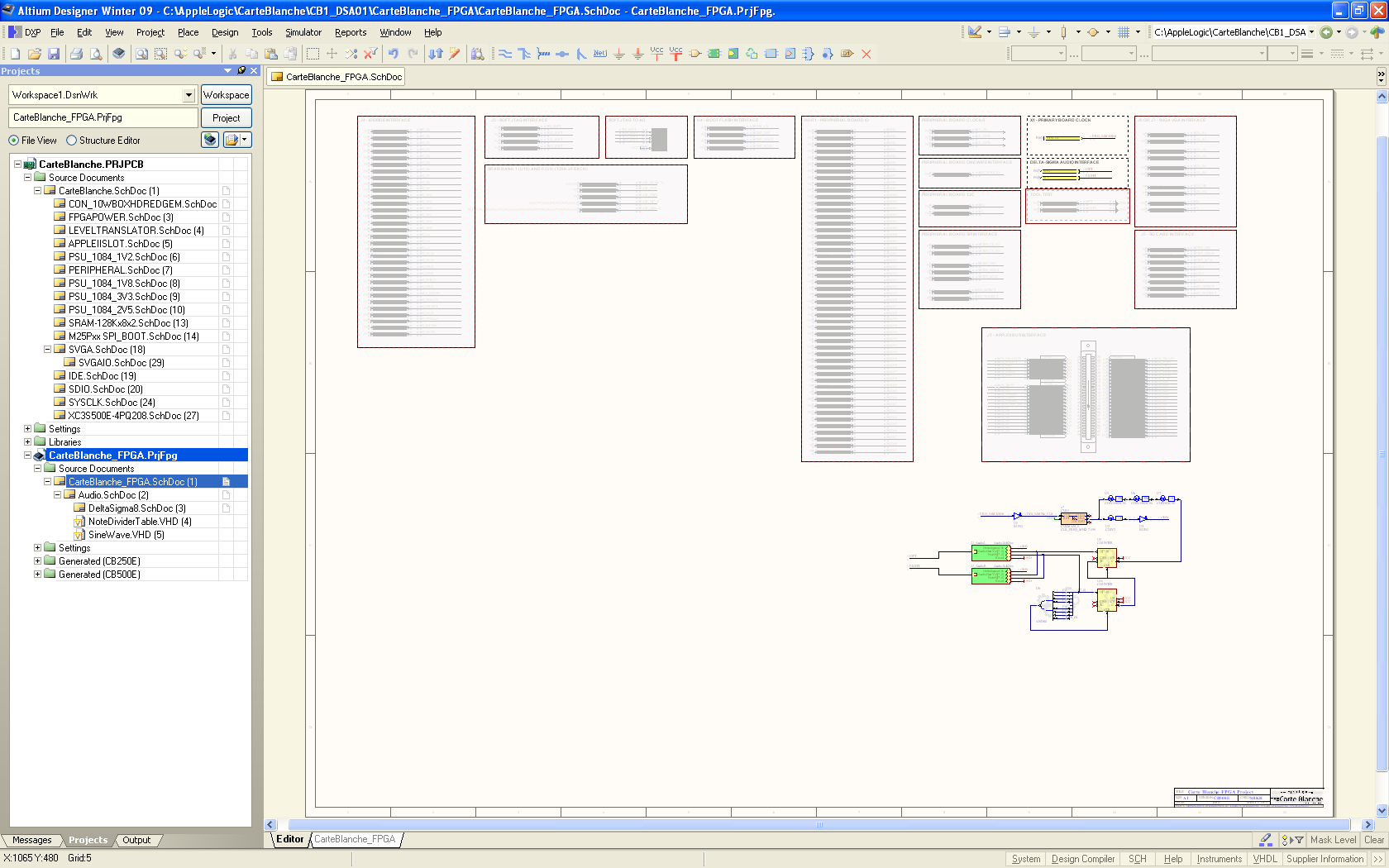Expand the Settings folder under CarteBlanche_FPGA.PrjFpg
The image size is (1389, 868).
click(x=37, y=548)
